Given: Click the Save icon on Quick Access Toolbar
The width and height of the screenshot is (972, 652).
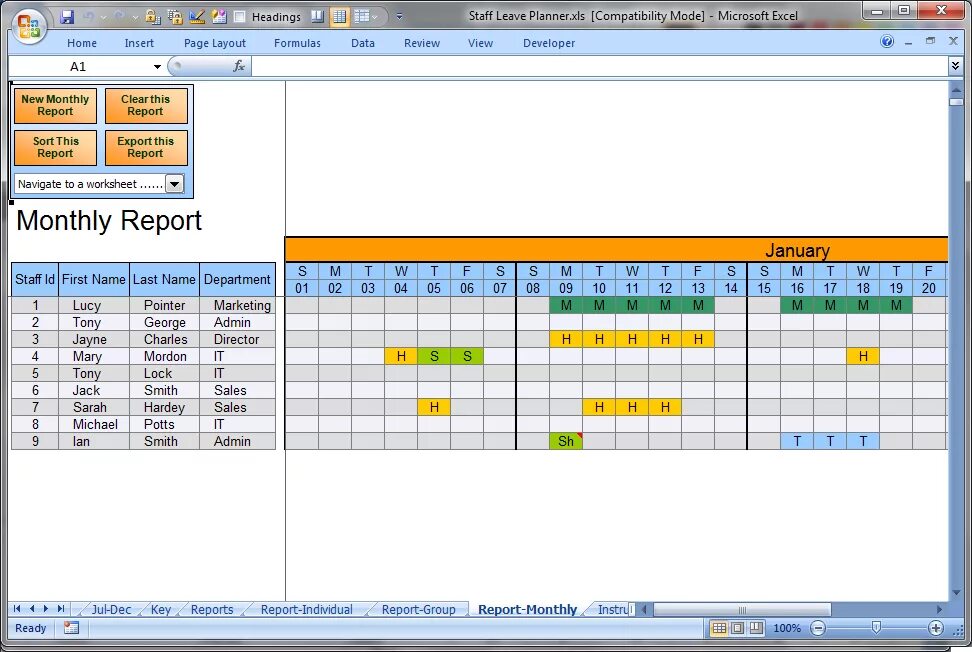Looking at the screenshot, I should coord(67,15).
